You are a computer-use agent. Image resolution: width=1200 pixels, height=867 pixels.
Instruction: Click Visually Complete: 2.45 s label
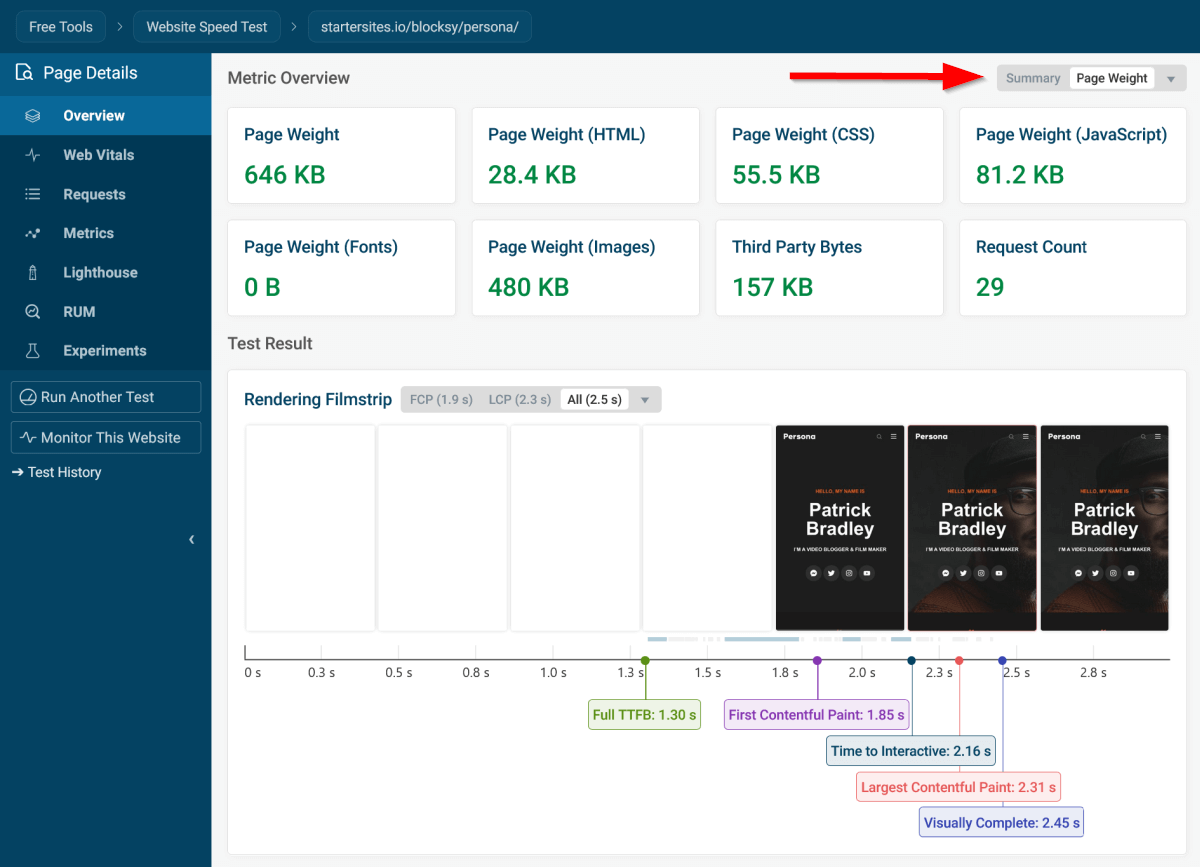click(x=1002, y=823)
